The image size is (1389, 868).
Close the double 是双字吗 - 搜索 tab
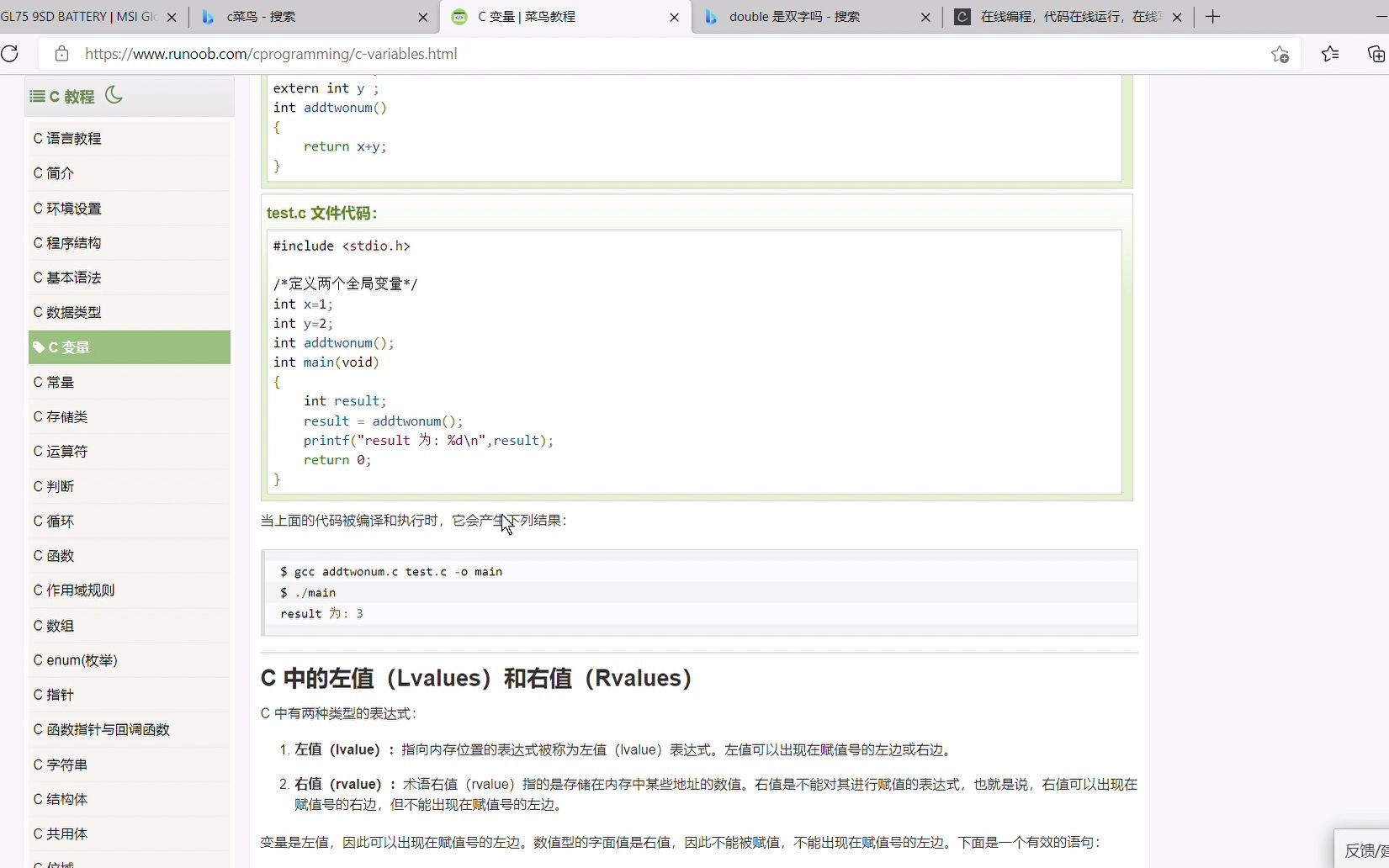coord(925,17)
